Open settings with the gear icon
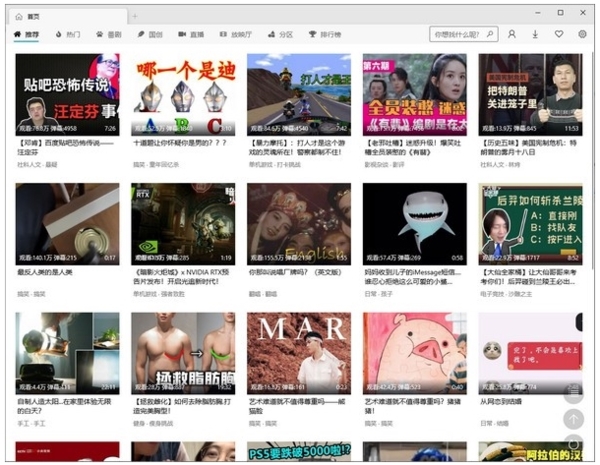600x465 pixels. (583, 34)
